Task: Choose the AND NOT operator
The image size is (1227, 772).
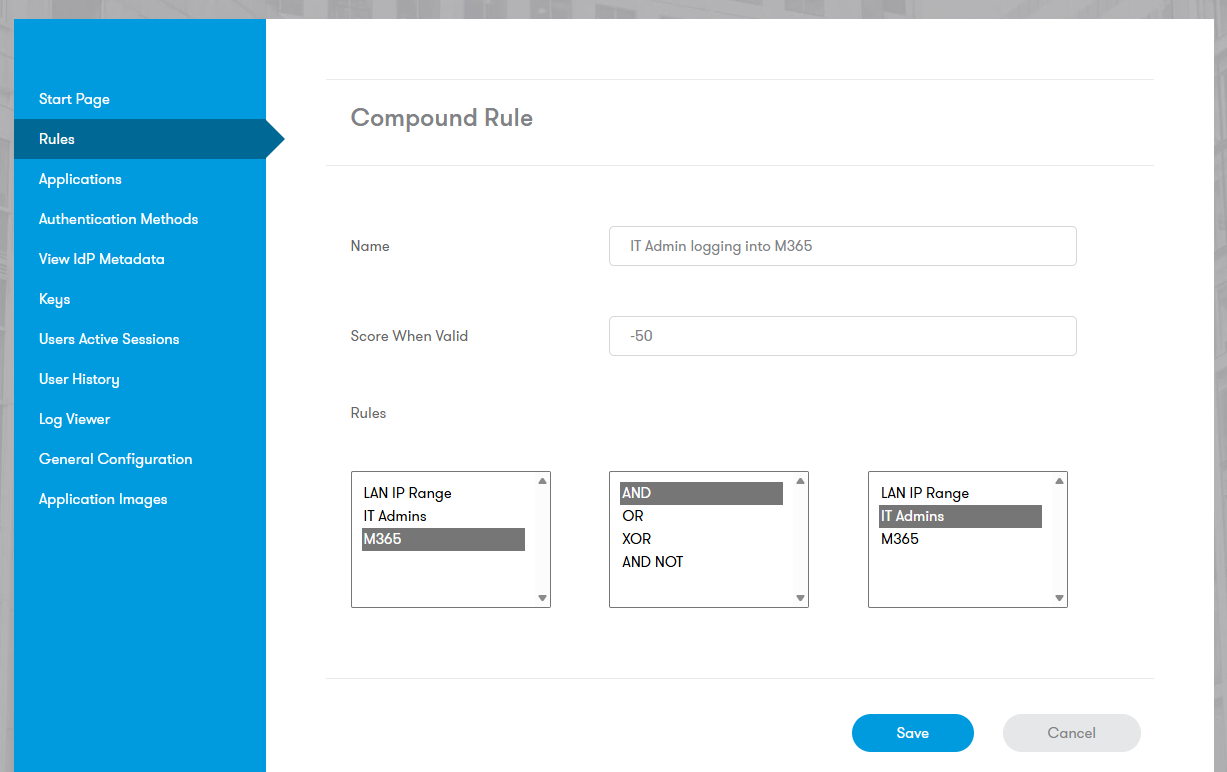Action: click(652, 562)
